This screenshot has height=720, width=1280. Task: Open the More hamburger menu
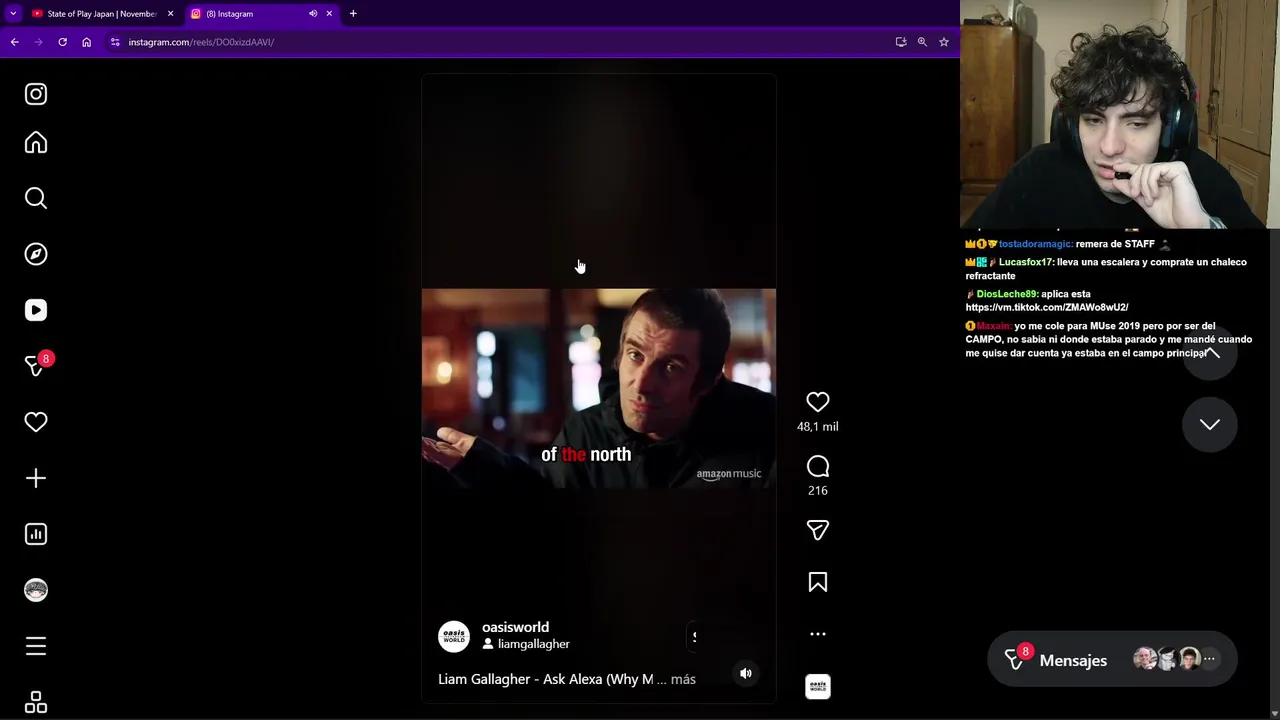tap(36, 646)
